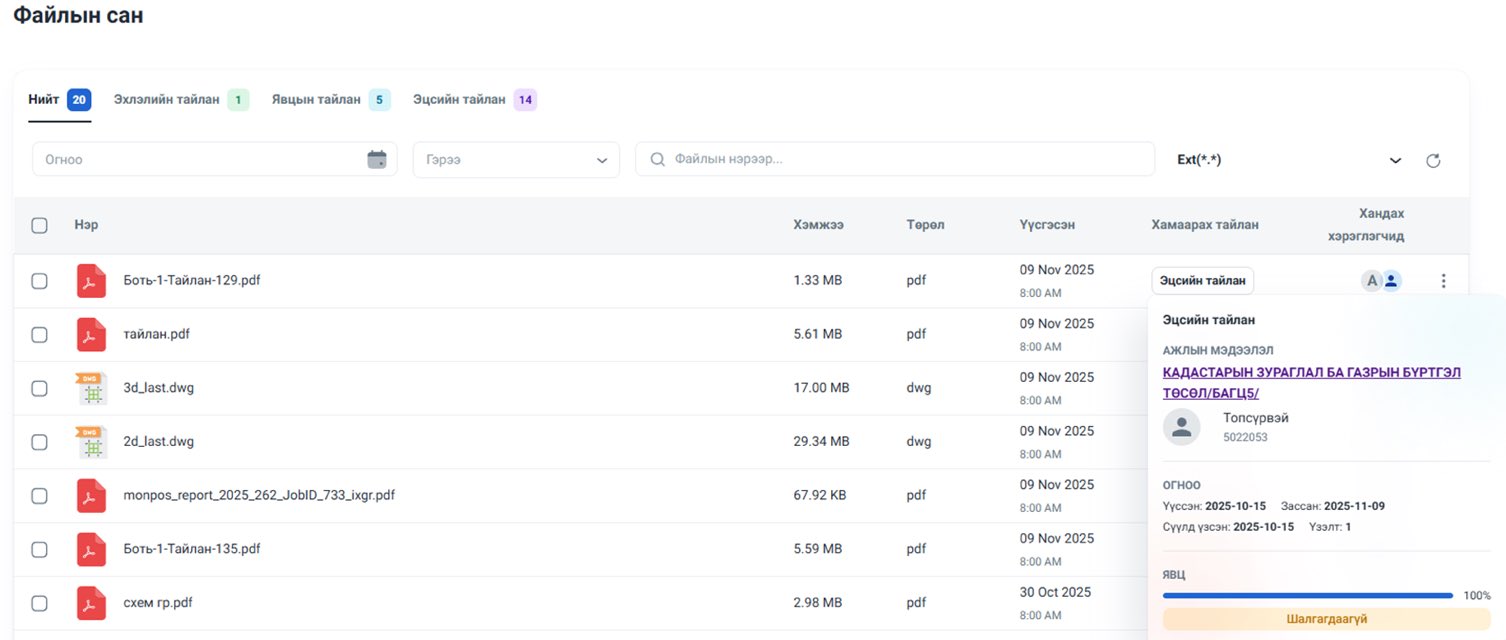Screen dimensions: 1506x640
Task: Click the Эцсийн тайлан badge in first row
Action: coord(1202,281)
